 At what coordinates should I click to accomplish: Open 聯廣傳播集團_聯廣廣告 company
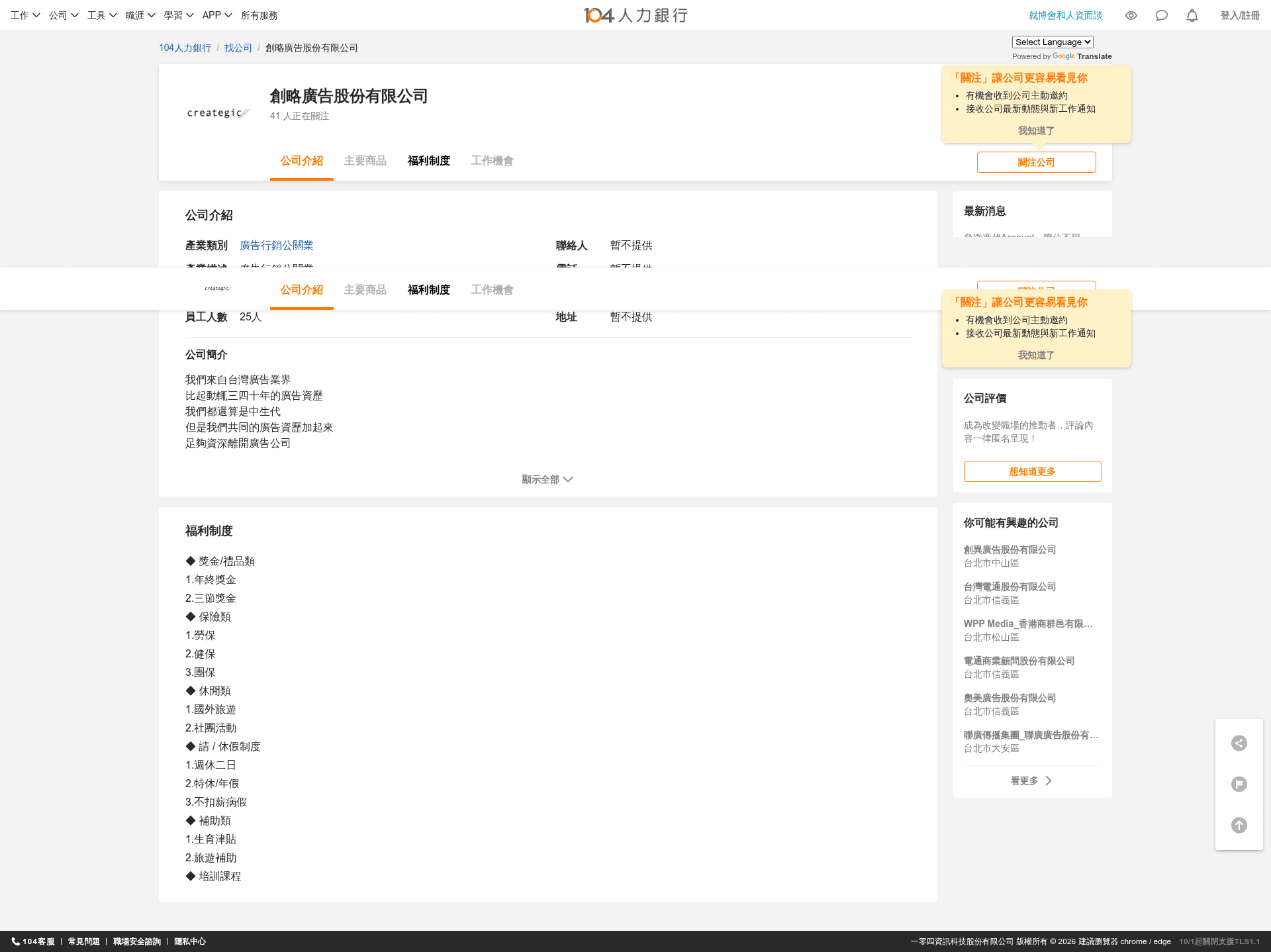1031,735
